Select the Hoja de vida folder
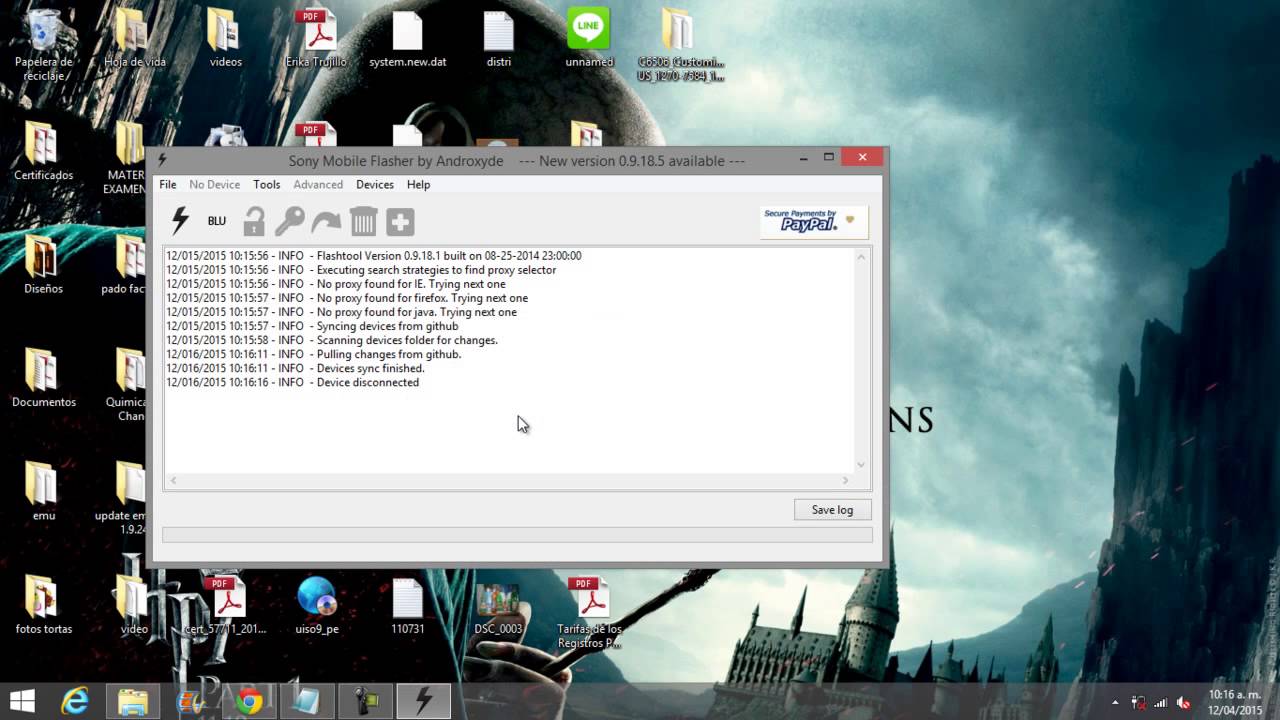The image size is (1280, 720). tap(134, 40)
